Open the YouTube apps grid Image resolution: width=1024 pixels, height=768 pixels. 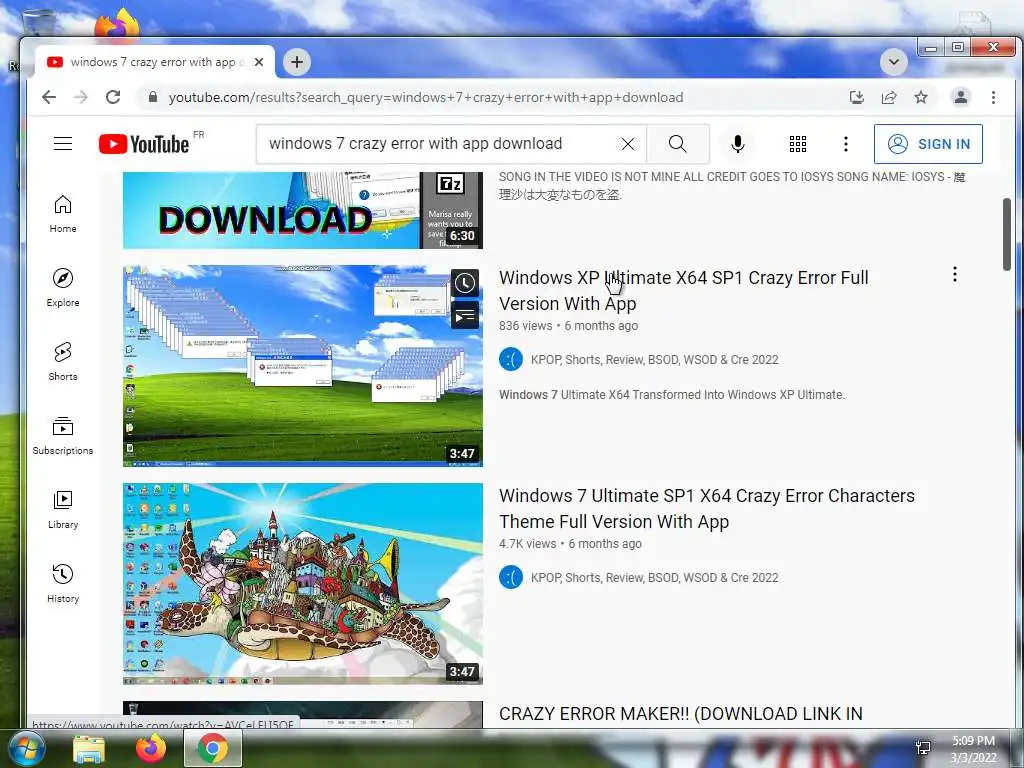click(797, 144)
